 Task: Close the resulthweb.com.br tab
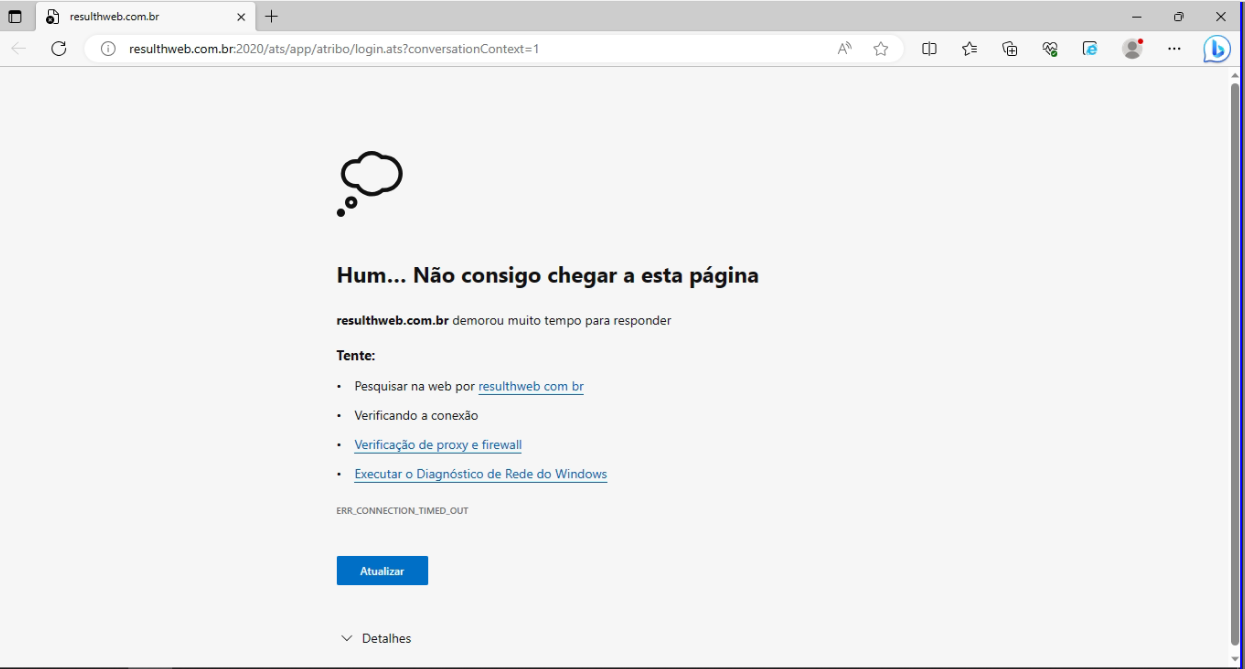(241, 17)
